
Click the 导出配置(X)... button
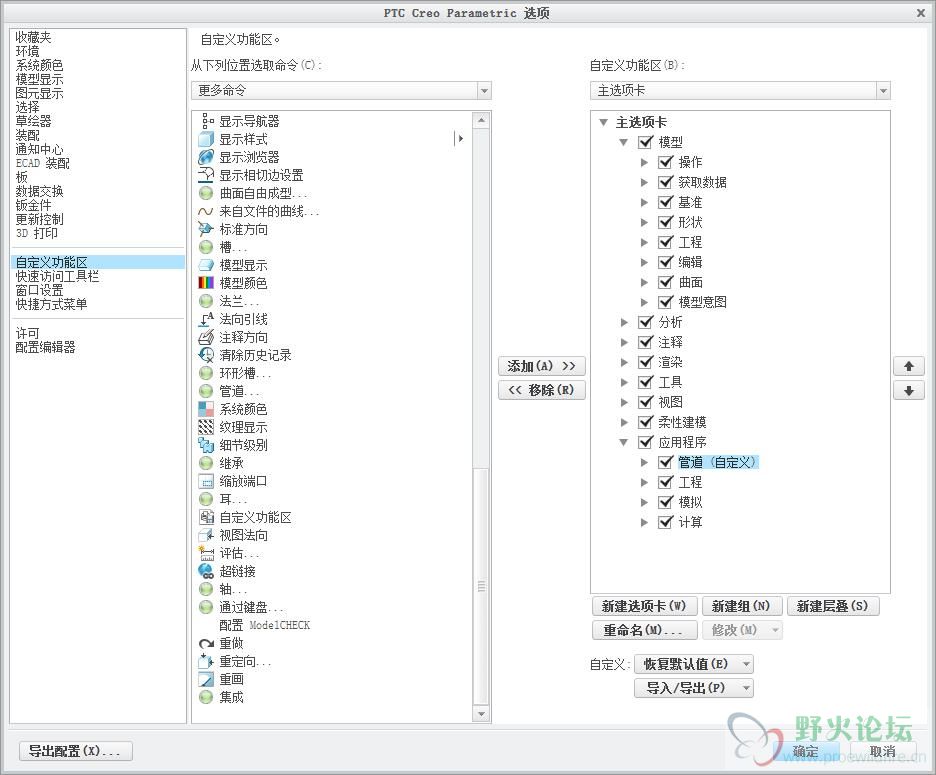tap(75, 751)
